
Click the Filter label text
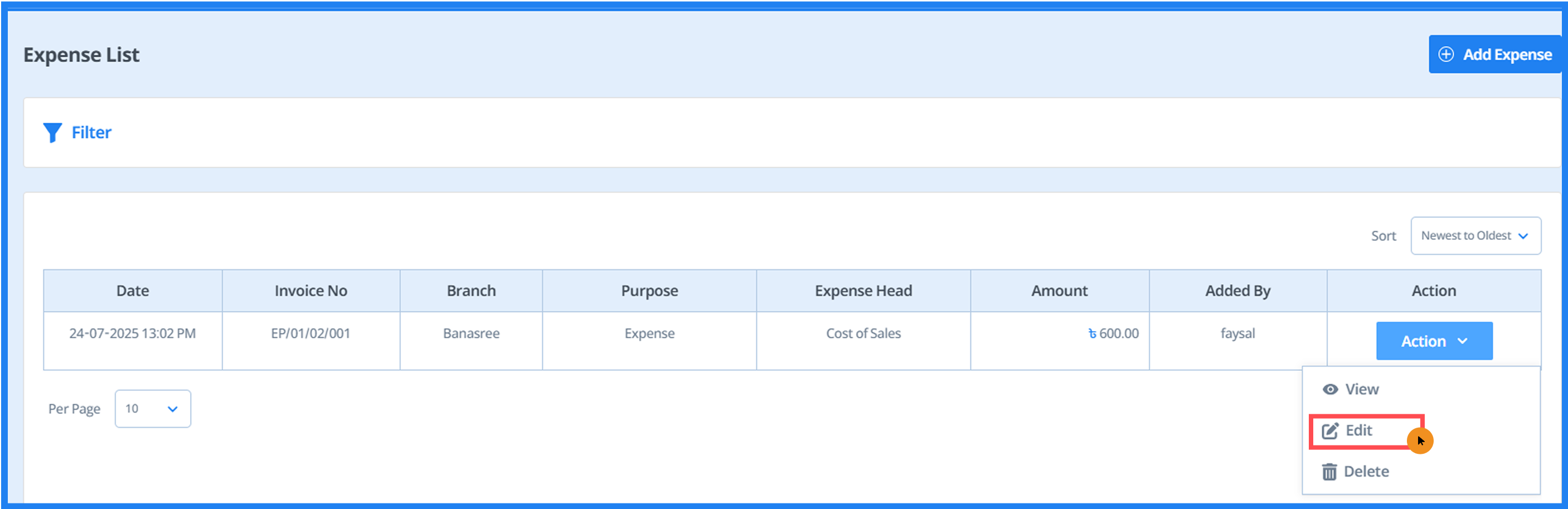91,132
